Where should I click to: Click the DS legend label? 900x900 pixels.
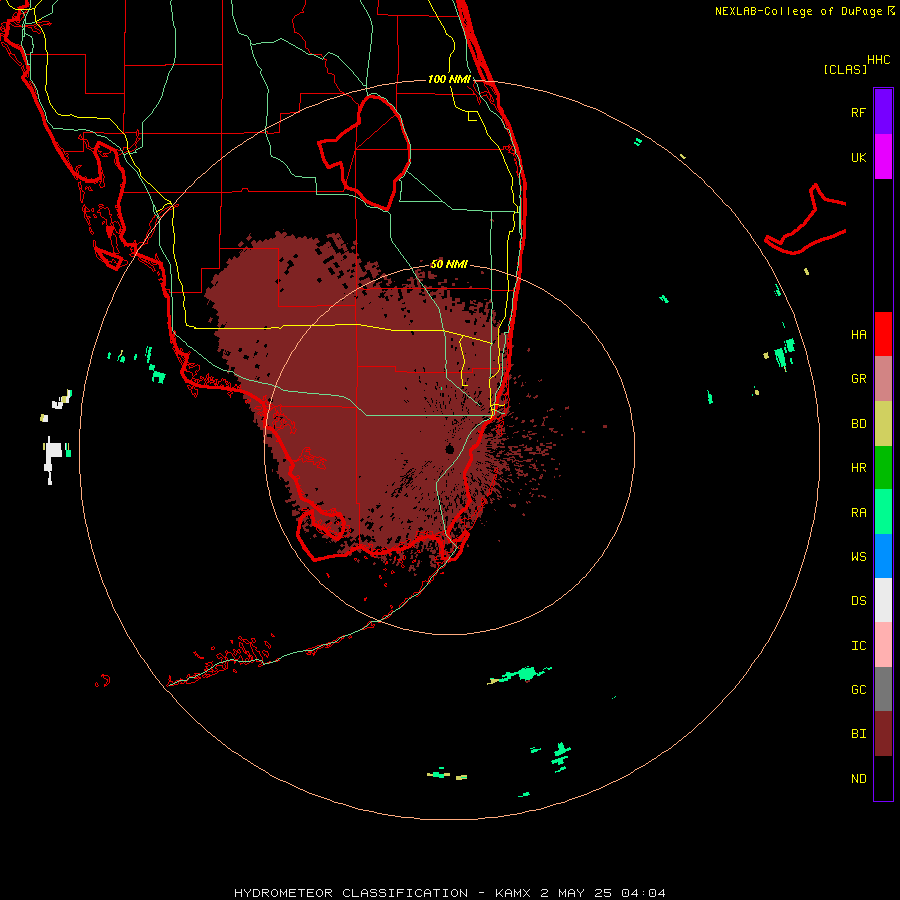click(x=858, y=601)
